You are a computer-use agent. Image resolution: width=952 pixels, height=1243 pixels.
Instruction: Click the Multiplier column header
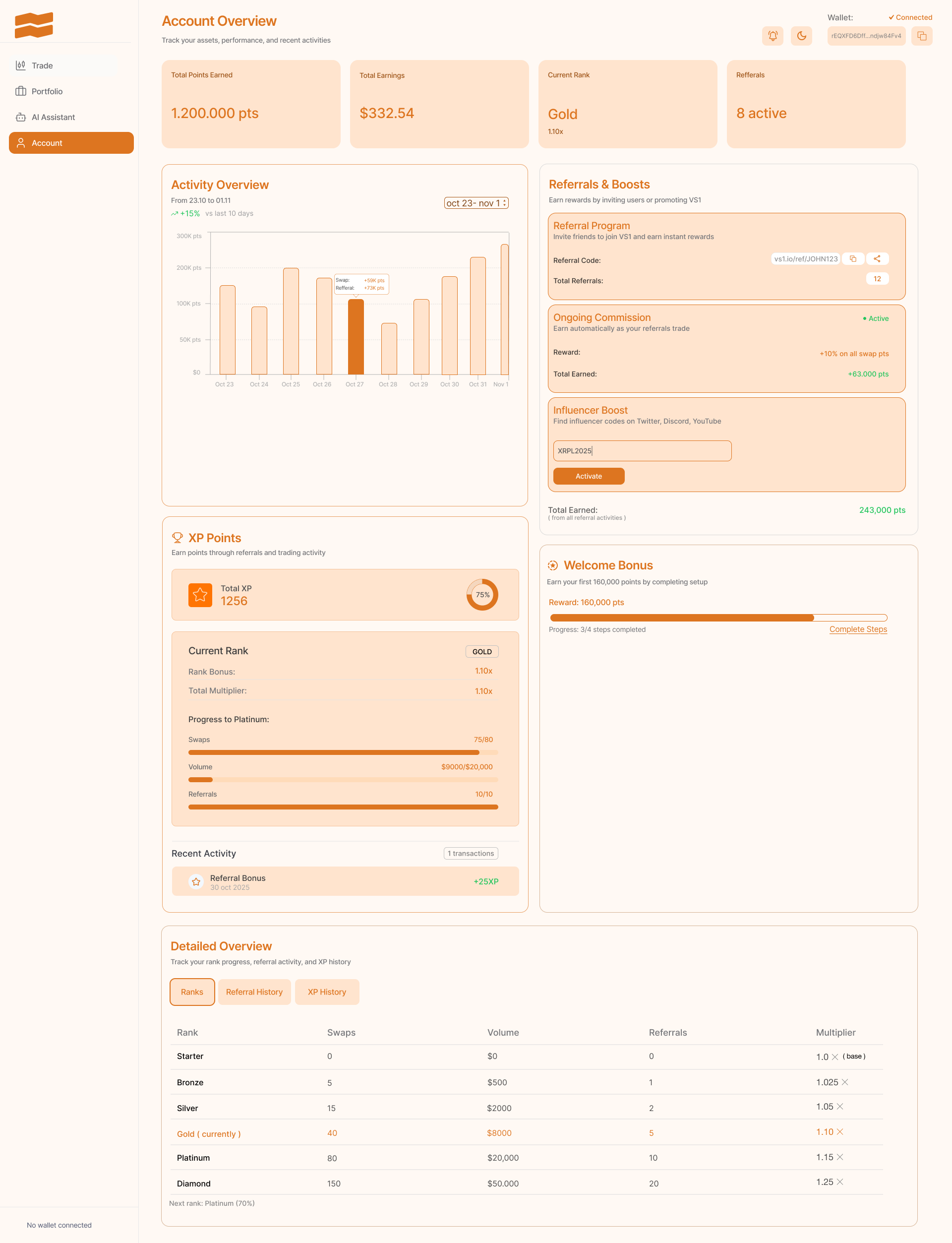pos(835,1032)
